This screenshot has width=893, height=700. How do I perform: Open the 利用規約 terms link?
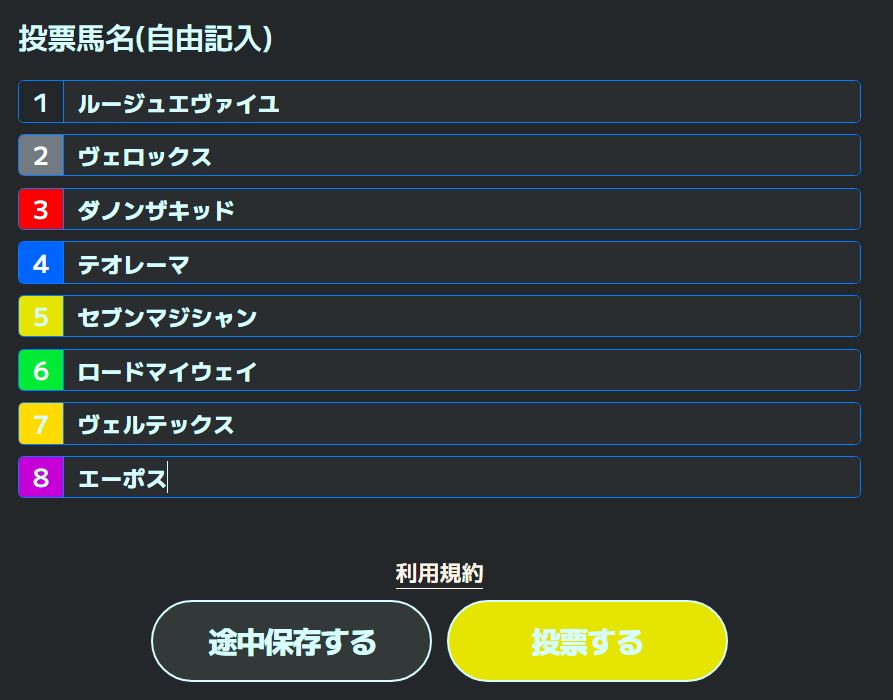pyautogui.click(x=439, y=574)
